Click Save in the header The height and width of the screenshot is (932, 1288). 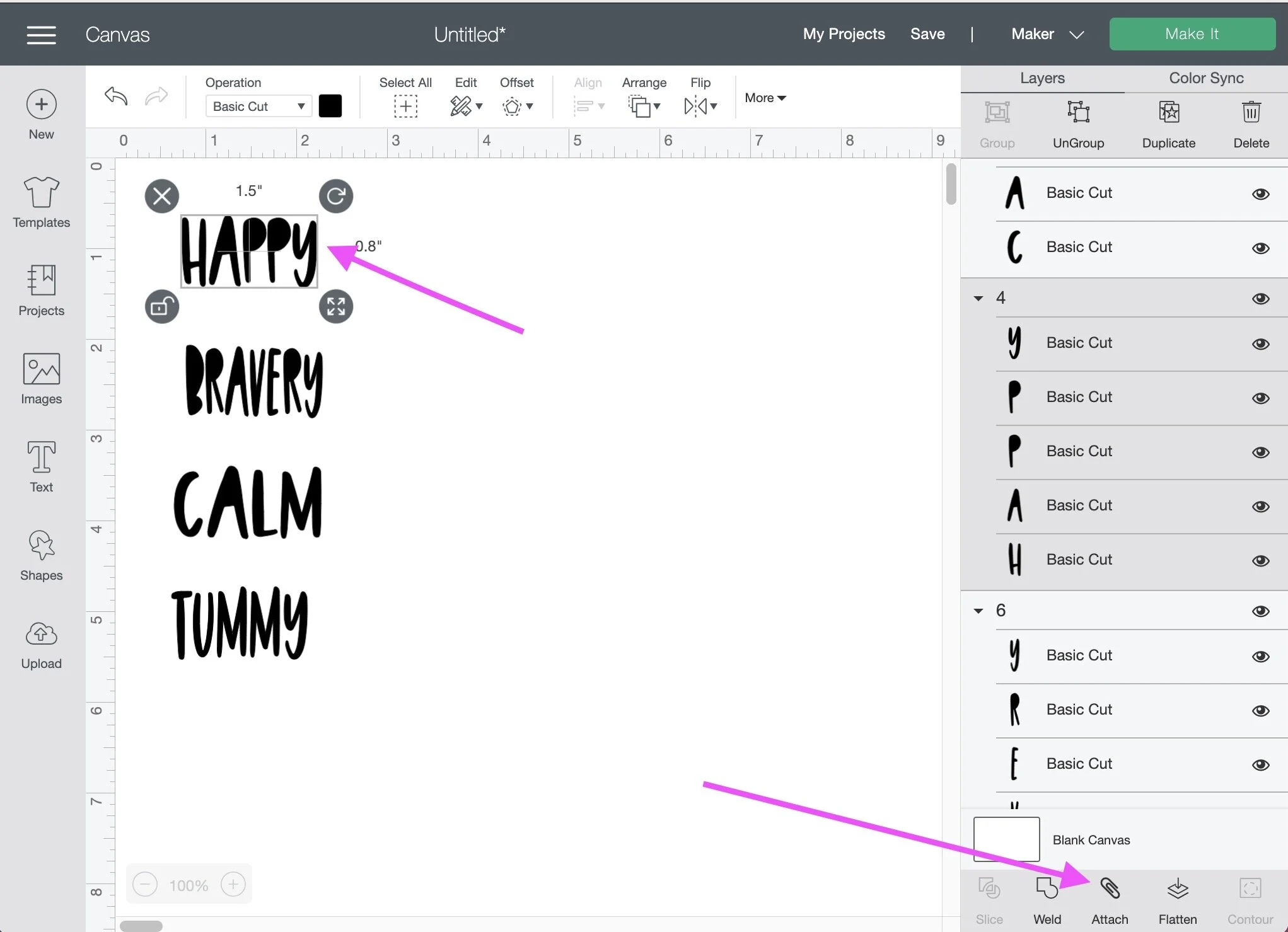click(x=927, y=34)
